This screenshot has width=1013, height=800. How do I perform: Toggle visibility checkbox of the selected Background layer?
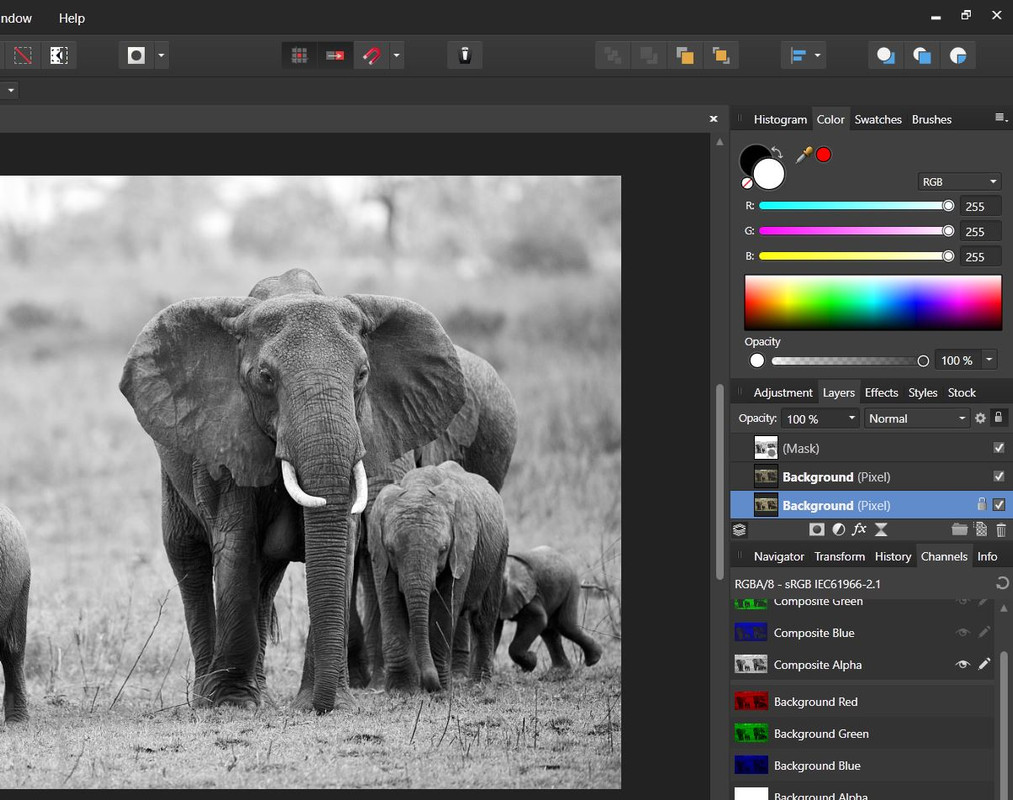[999, 505]
